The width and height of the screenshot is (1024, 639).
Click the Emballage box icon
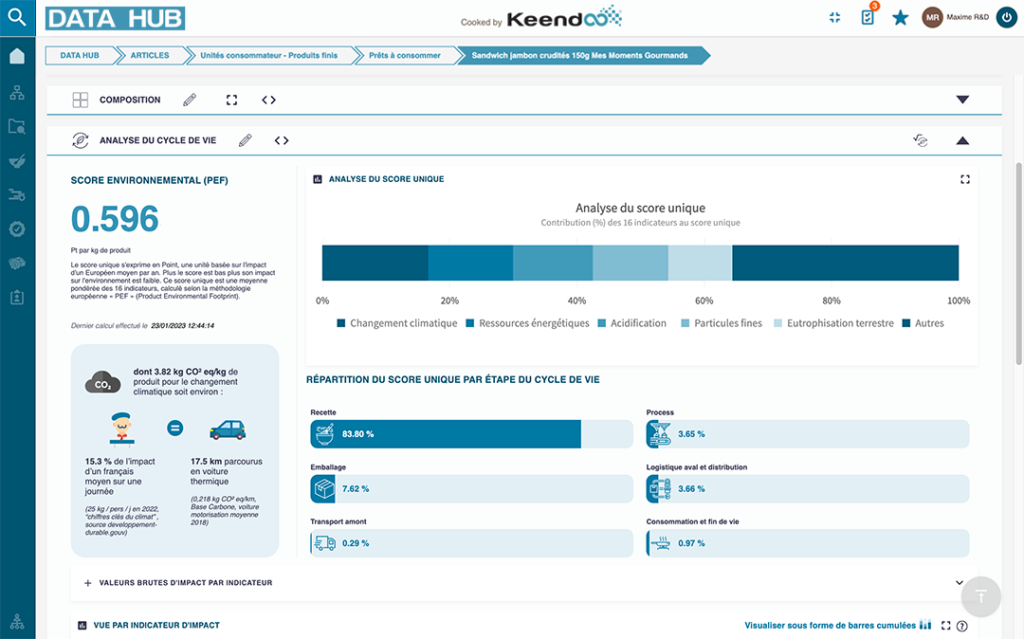pos(324,489)
